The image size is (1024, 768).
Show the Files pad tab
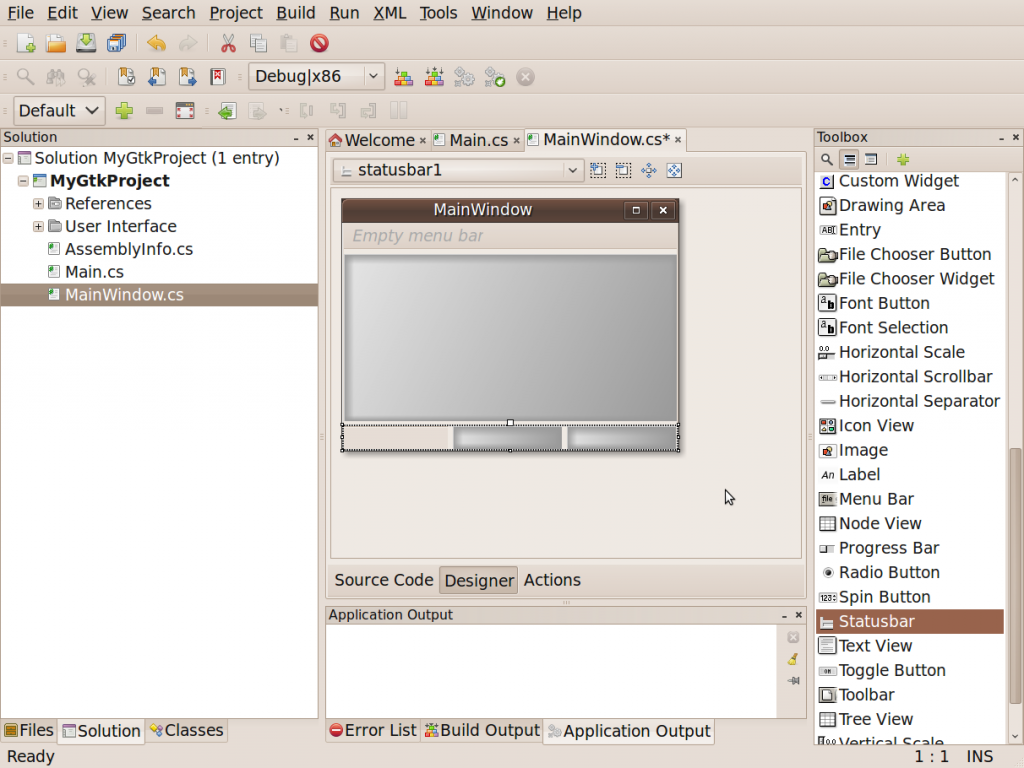[x=29, y=730]
